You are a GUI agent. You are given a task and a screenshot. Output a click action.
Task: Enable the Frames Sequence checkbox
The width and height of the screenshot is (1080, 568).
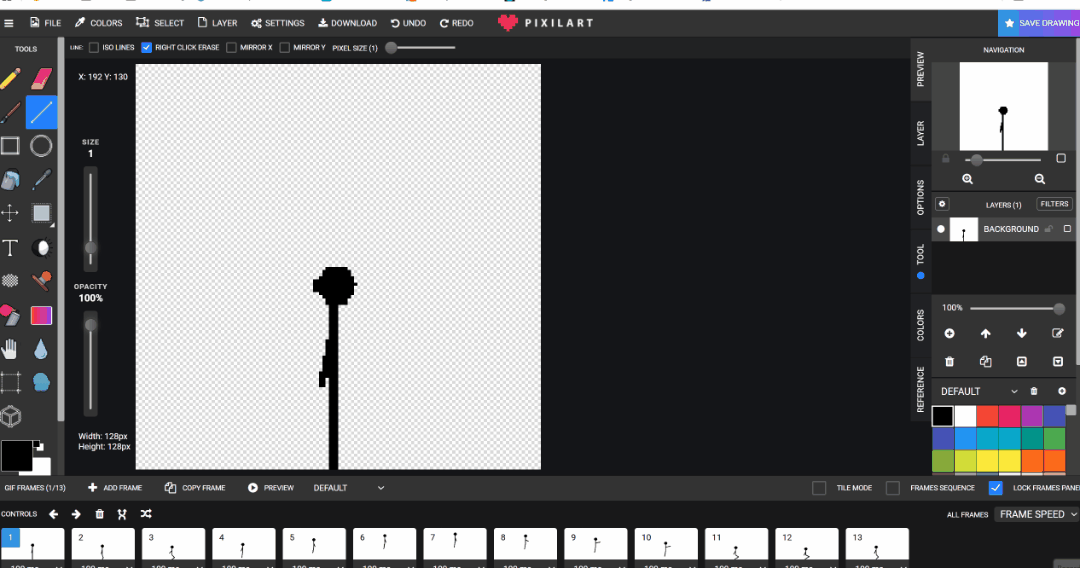(893, 487)
